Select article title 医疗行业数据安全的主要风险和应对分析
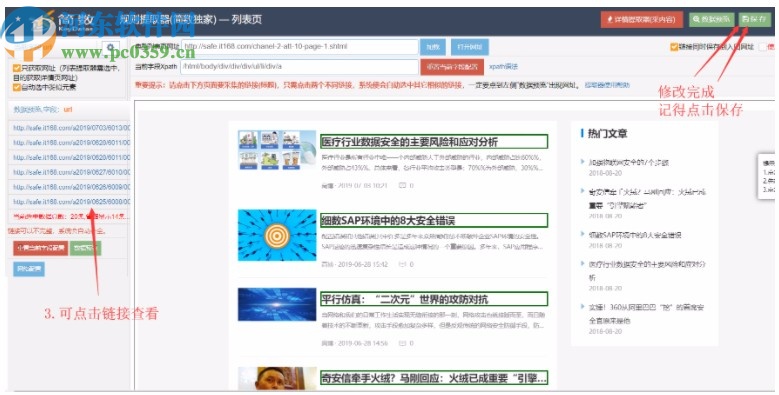 tap(434, 142)
